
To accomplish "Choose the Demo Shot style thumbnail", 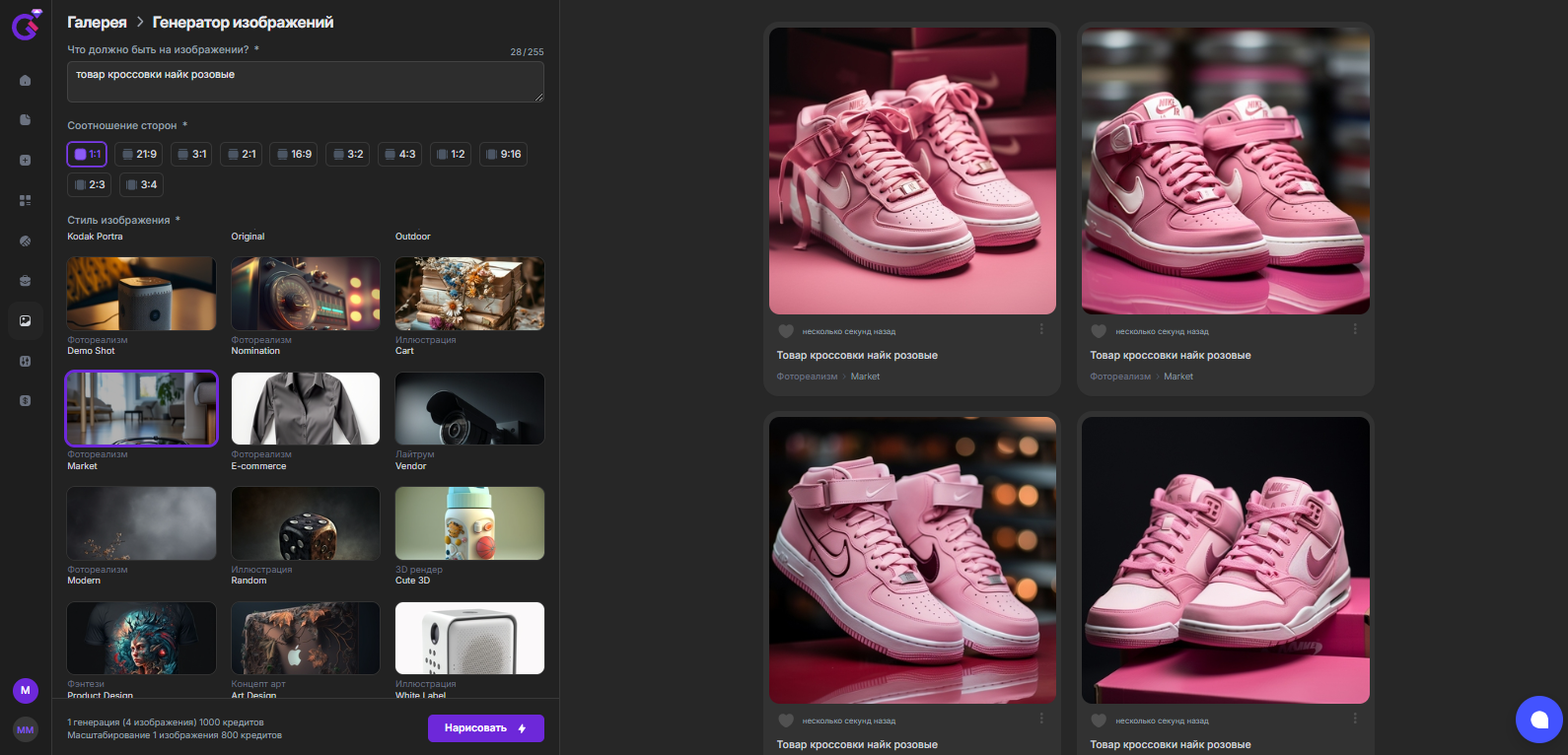I will point(141,294).
